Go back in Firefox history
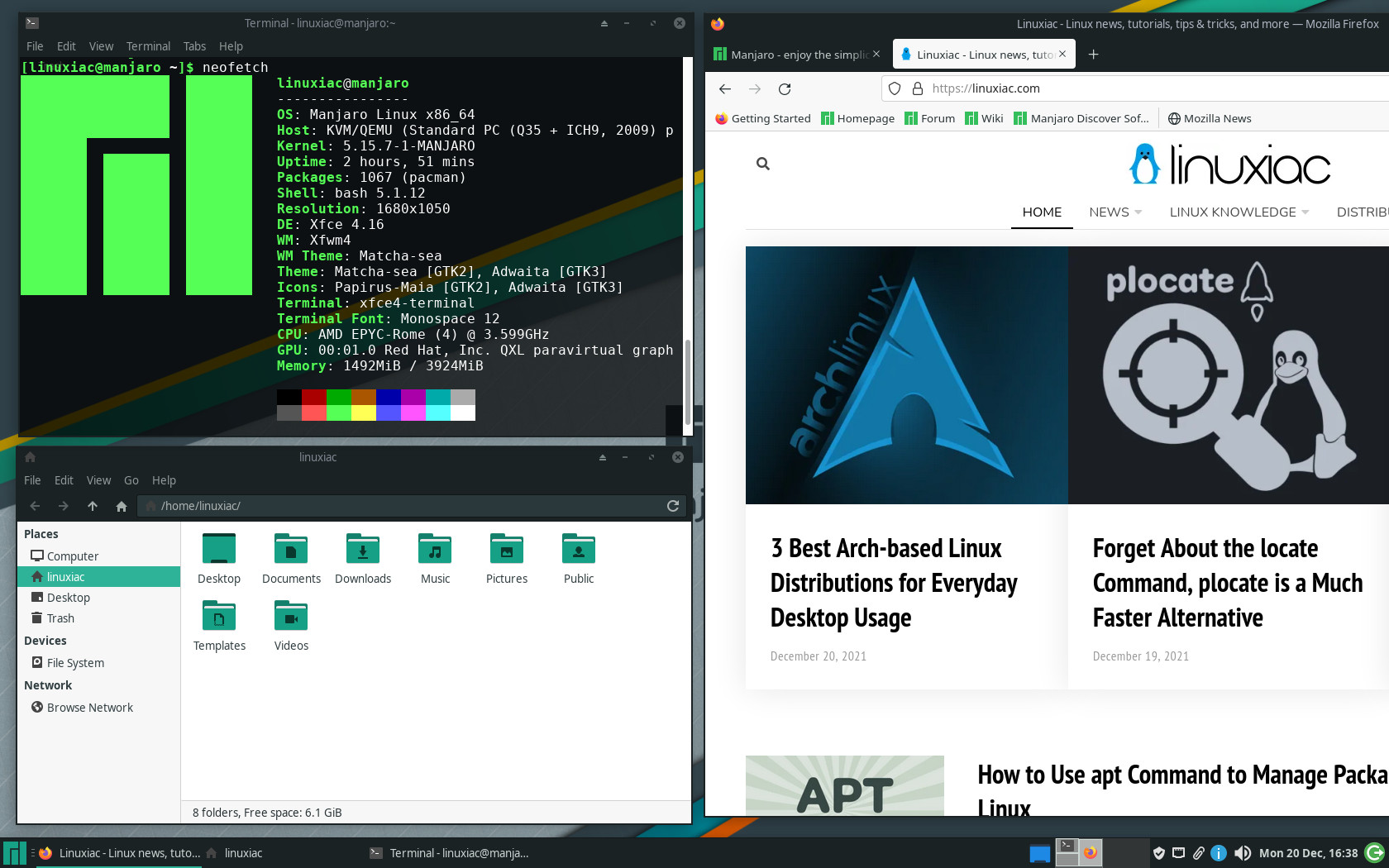This screenshot has height=868, width=1389. click(x=725, y=88)
